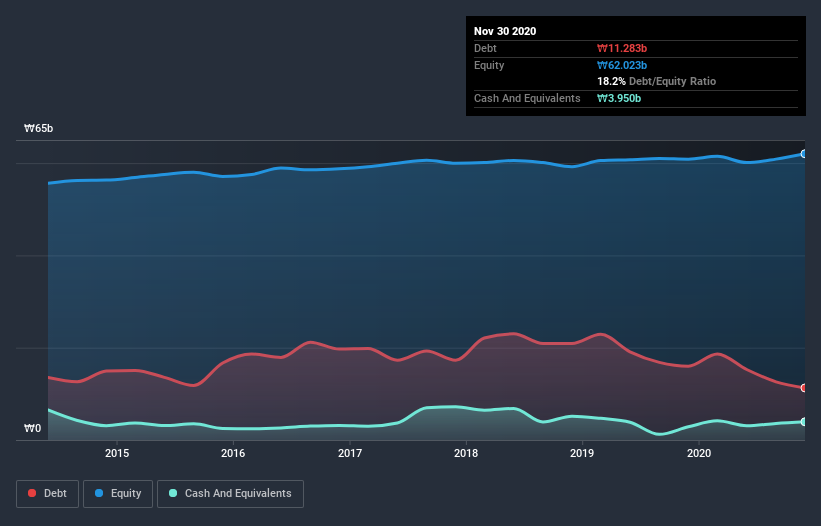Click the 2018 x-axis label
The width and height of the screenshot is (821, 526).
466,453
